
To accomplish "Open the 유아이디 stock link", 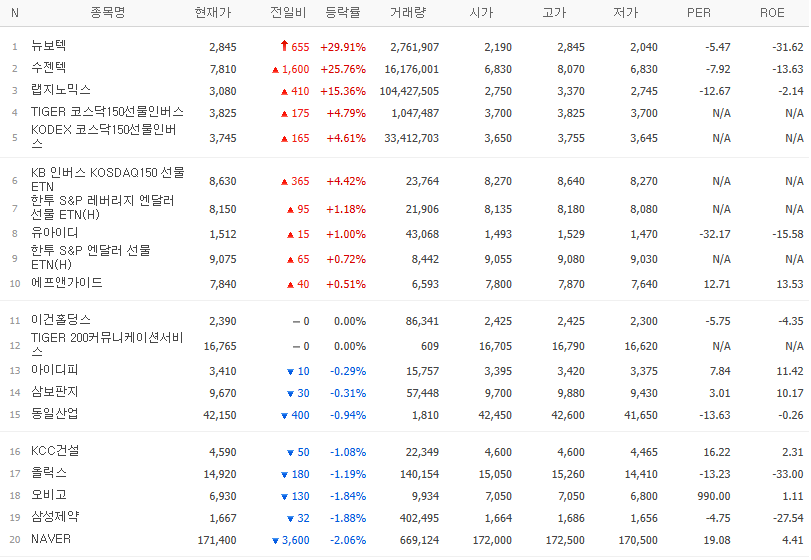I will pyautogui.click(x=54, y=233).
